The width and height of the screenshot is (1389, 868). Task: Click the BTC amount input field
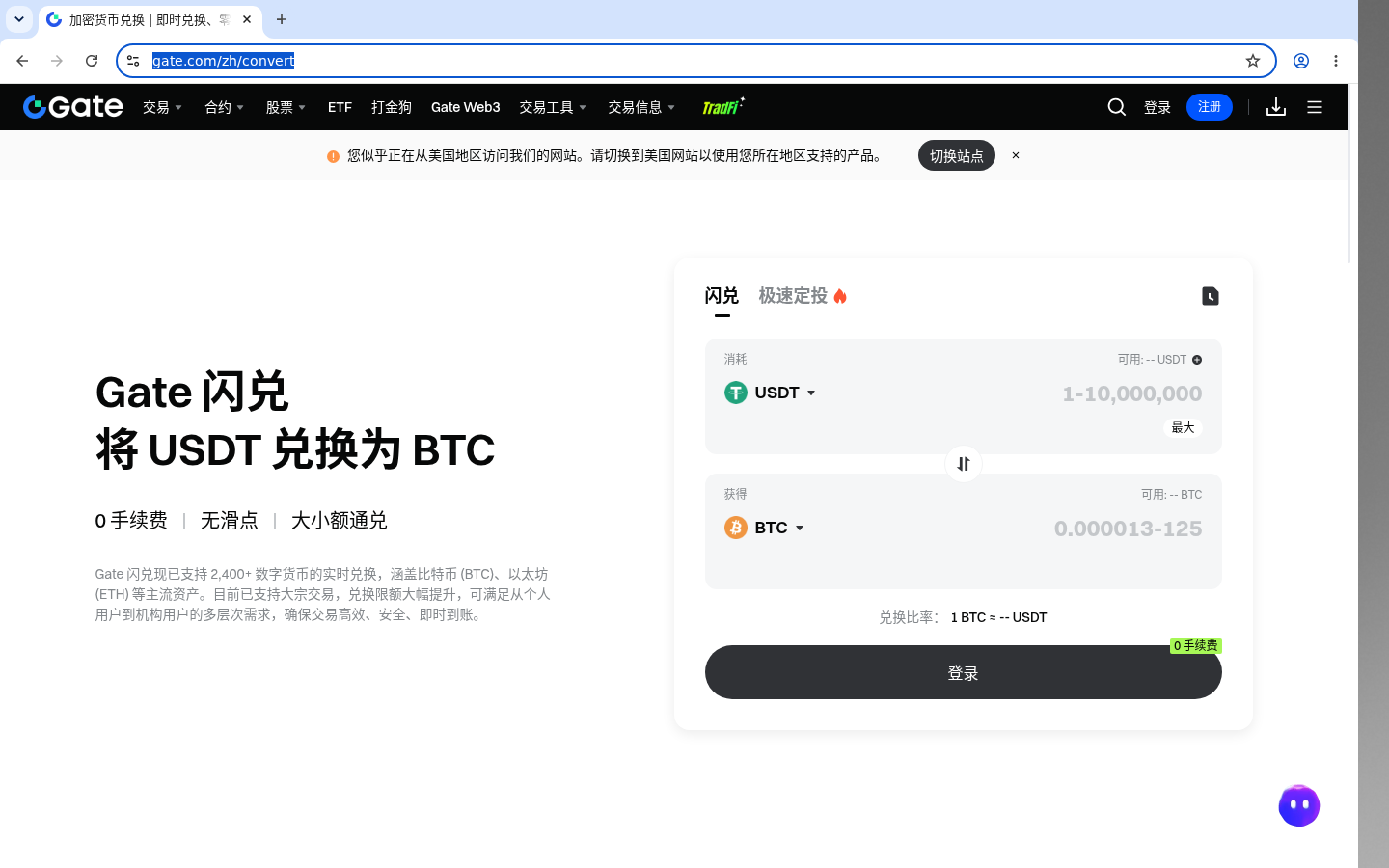point(1128,529)
